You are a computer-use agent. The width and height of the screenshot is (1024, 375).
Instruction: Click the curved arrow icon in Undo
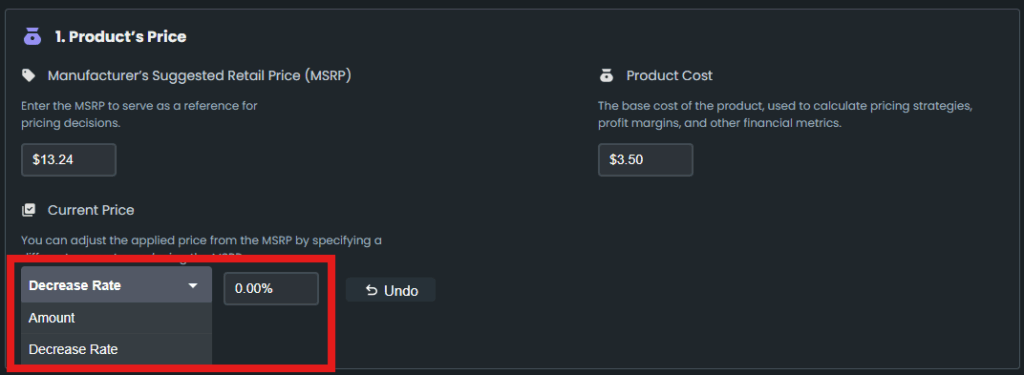click(x=372, y=290)
